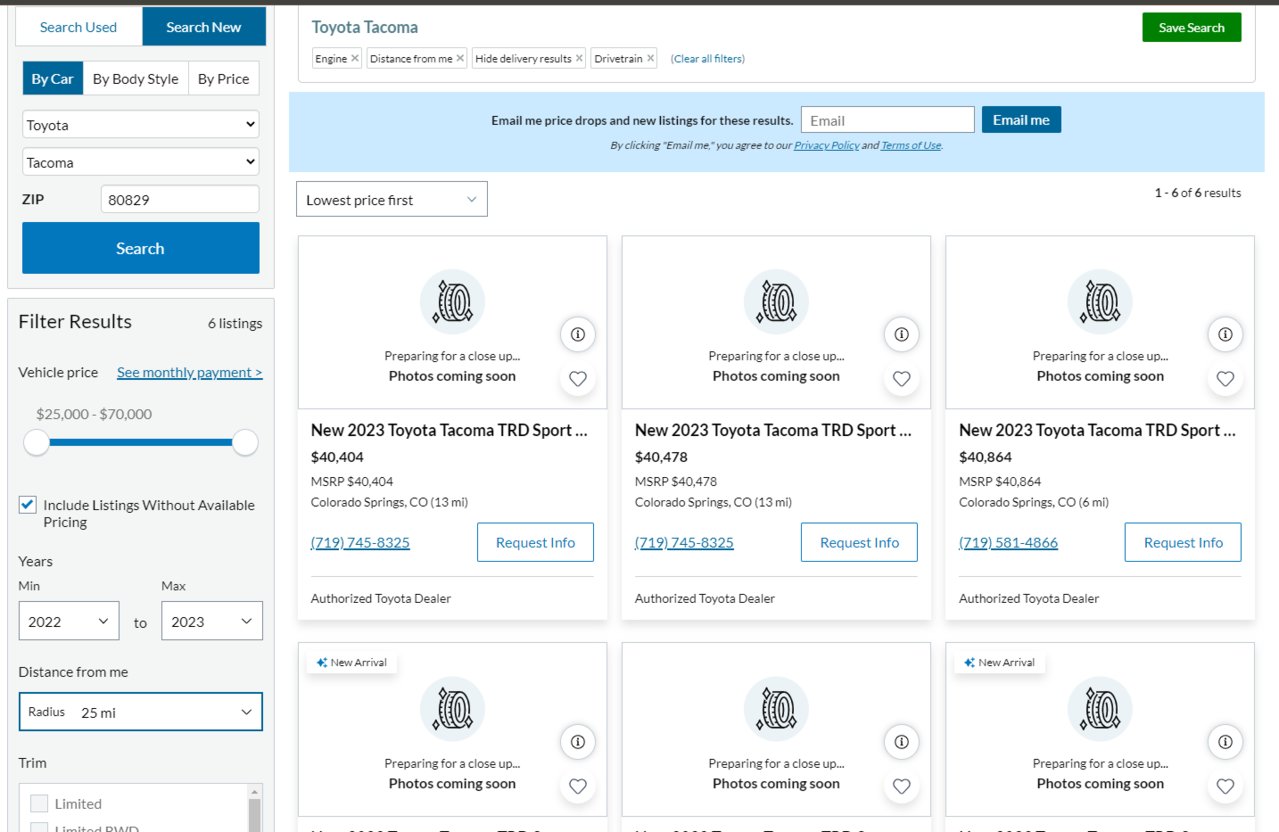Click the Email address input field
Screen dimensions: 1279x832
888,120
